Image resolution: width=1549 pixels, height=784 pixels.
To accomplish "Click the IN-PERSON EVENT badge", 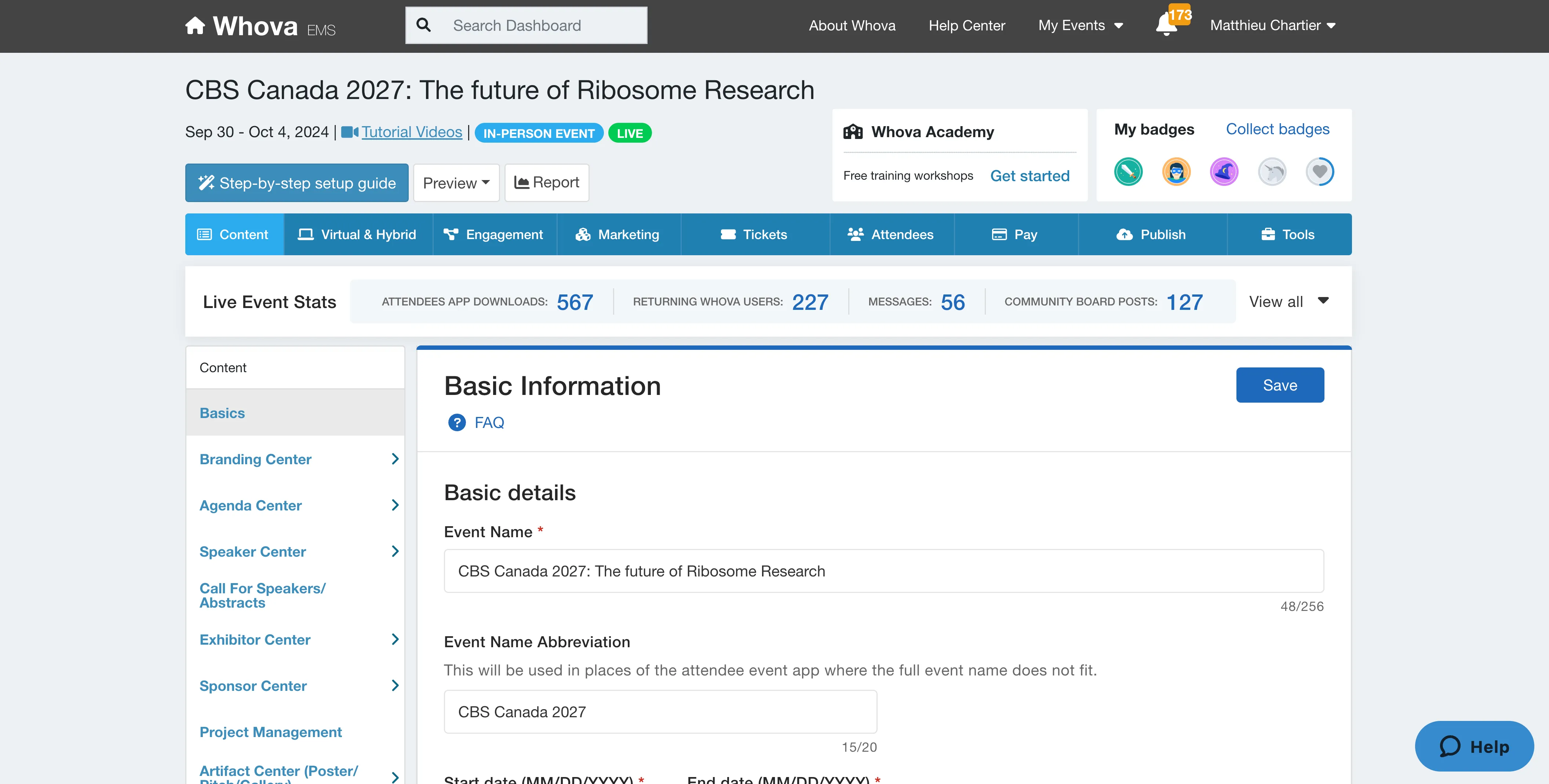I will (539, 133).
